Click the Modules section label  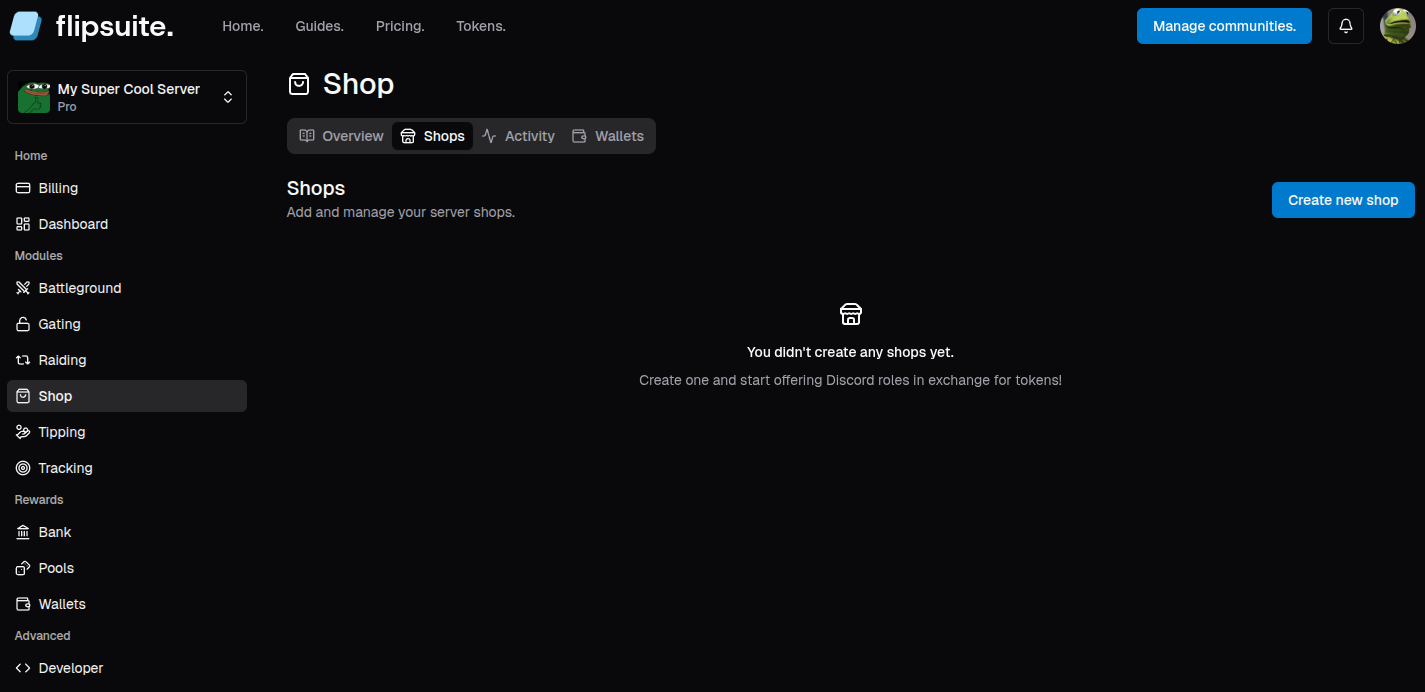39,256
